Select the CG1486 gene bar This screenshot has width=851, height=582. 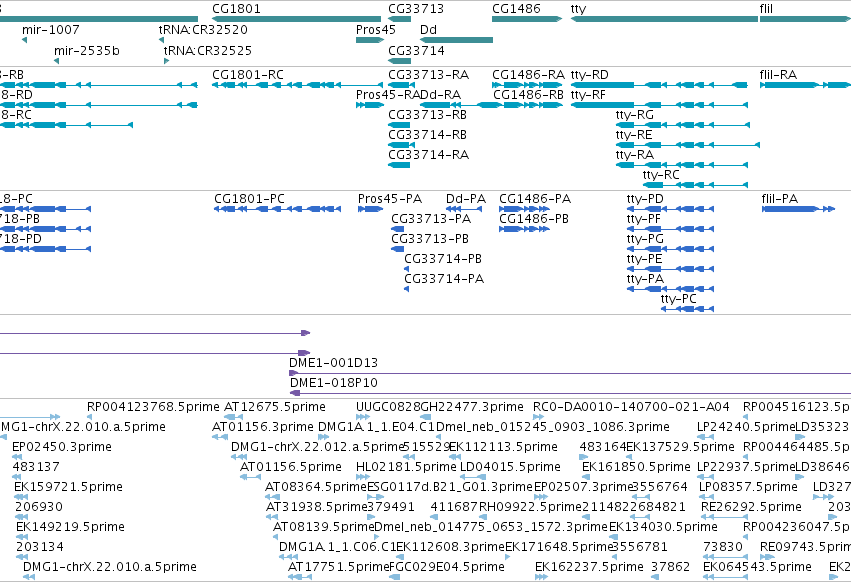tap(527, 19)
